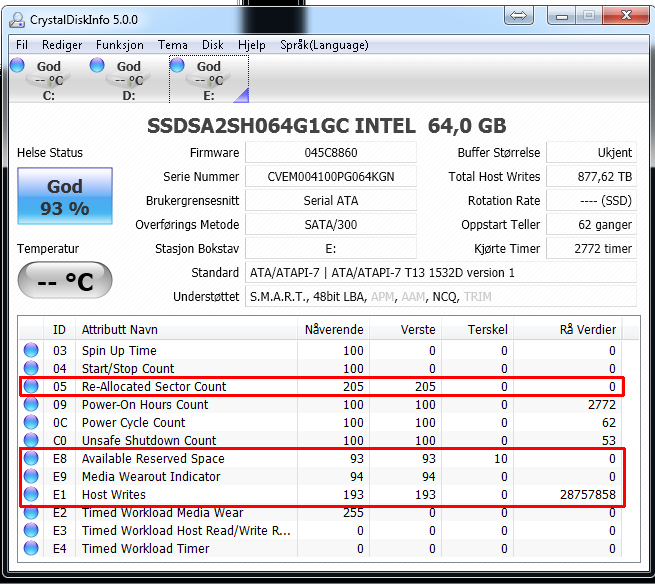Click status icon of Start/Stop Count row
This screenshot has width=655, height=584.
click(31, 368)
